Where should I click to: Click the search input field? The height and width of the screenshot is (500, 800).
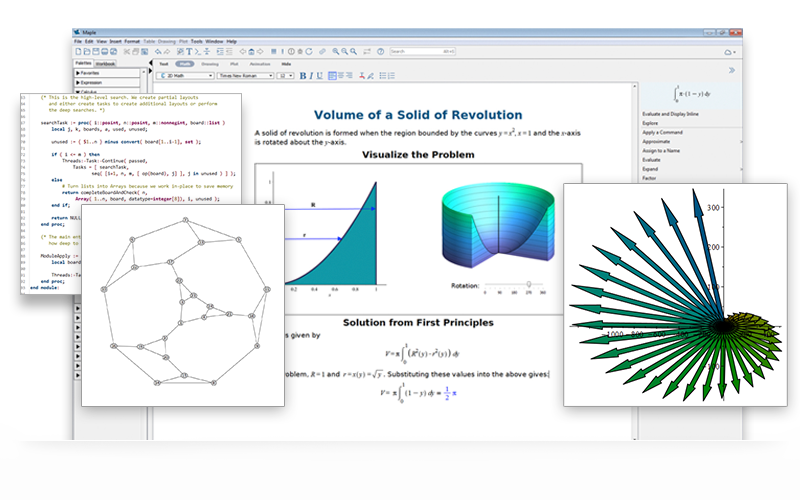point(410,51)
